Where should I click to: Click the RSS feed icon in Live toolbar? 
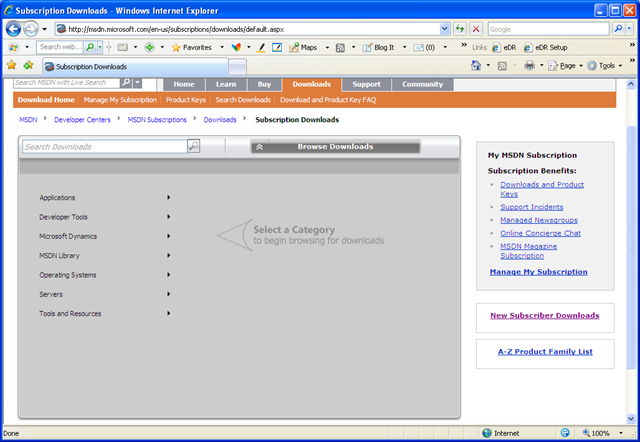click(x=340, y=48)
